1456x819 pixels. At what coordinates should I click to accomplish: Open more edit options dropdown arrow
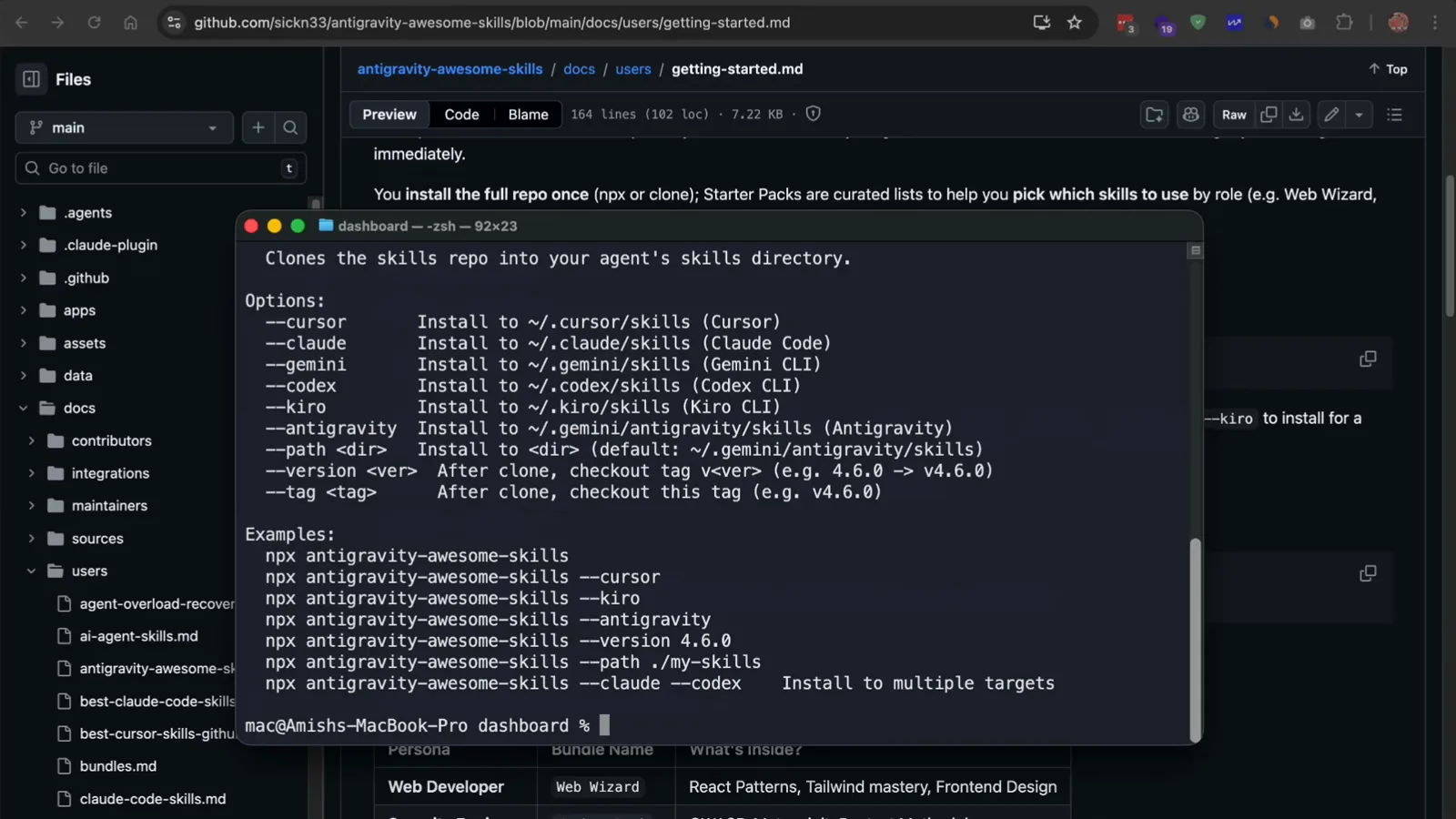pos(1359,115)
